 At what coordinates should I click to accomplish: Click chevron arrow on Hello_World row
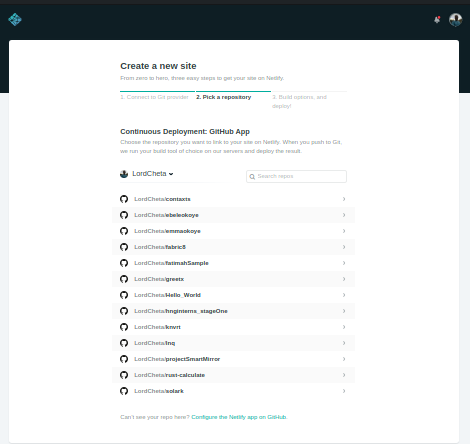point(344,295)
